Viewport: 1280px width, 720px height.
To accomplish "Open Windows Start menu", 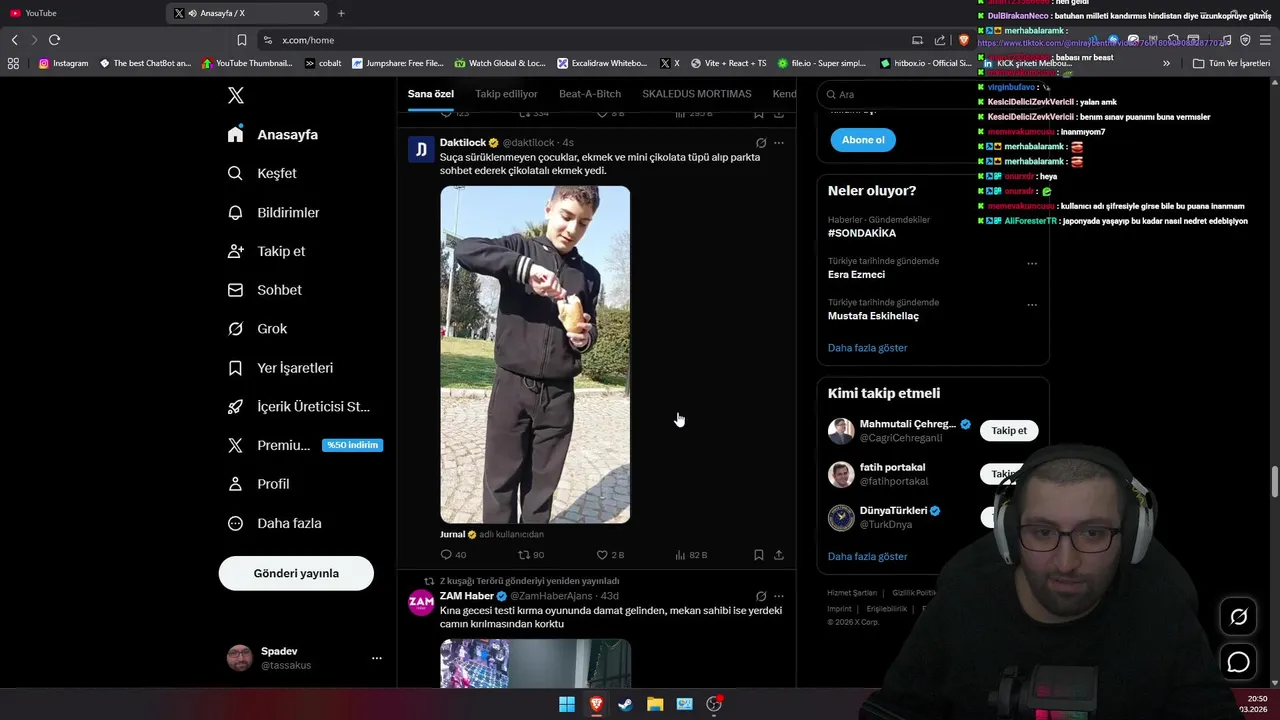I will coord(567,704).
